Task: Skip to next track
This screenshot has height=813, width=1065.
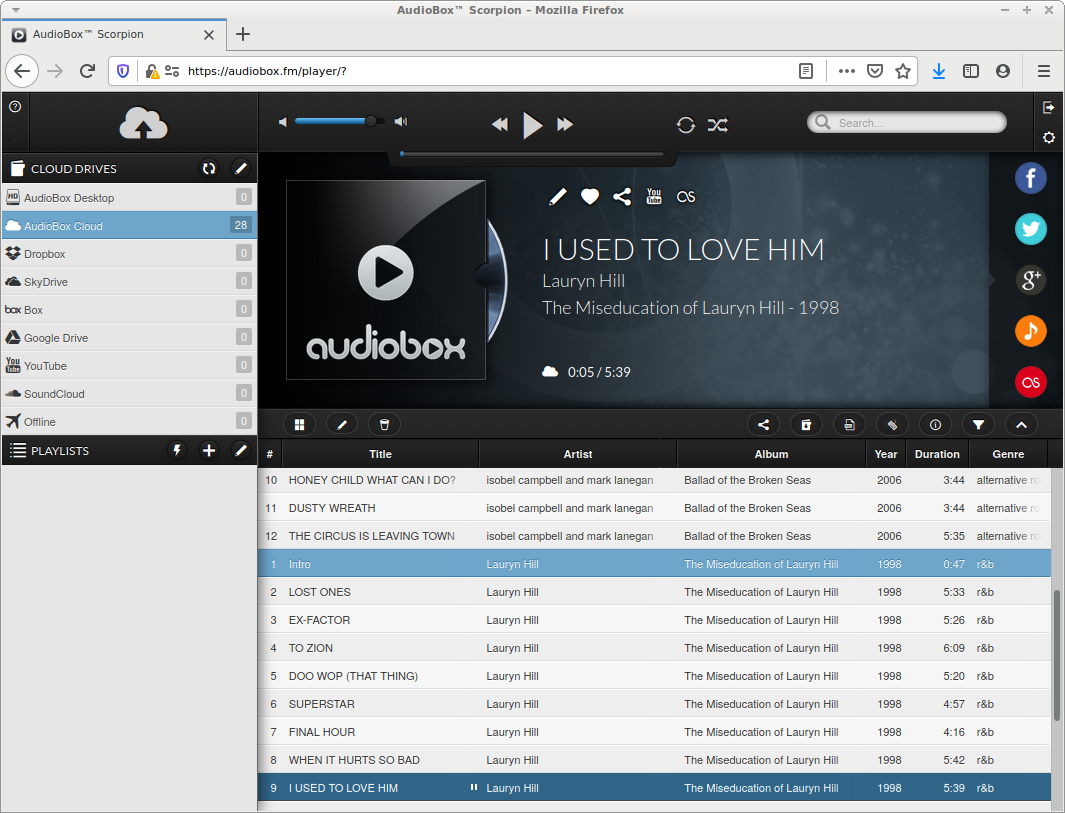Action: coord(565,124)
